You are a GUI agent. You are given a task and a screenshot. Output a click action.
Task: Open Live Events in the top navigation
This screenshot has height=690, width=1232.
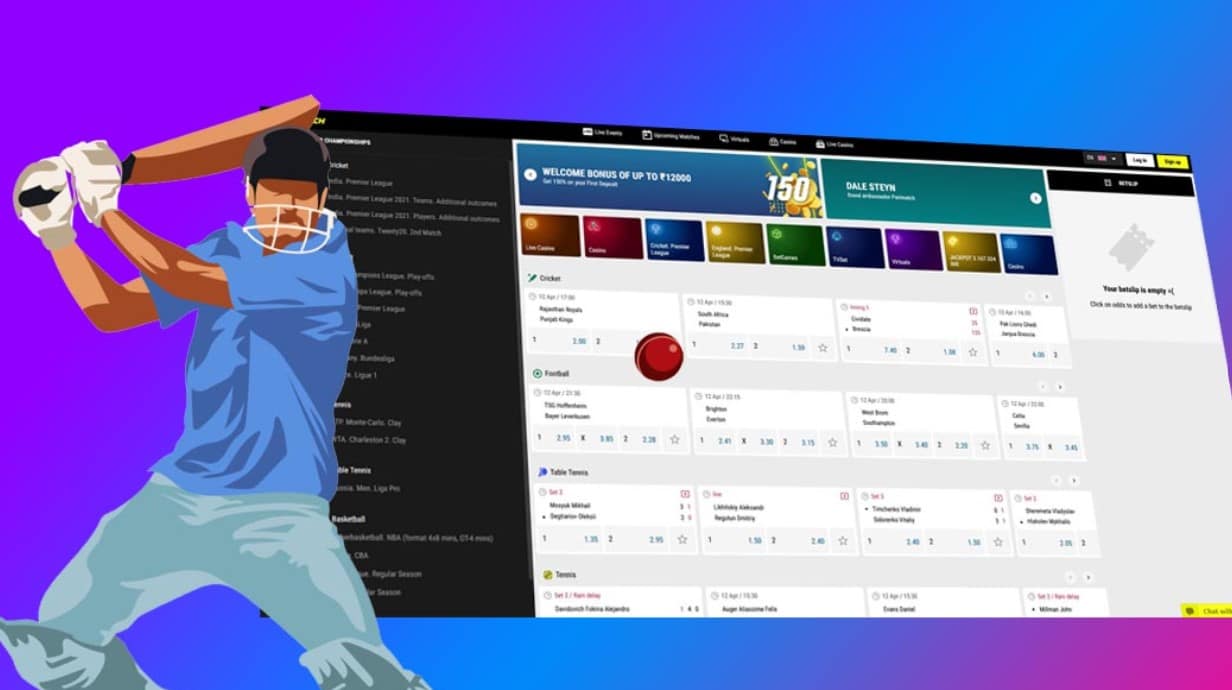tap(602, 132)
